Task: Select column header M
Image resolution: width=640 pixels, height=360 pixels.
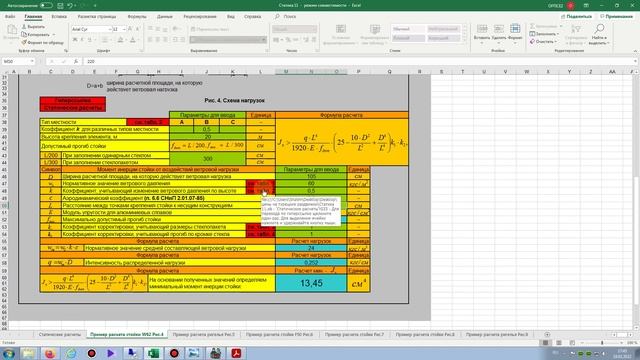Action: pyautogui.click(x=286, y=71)
